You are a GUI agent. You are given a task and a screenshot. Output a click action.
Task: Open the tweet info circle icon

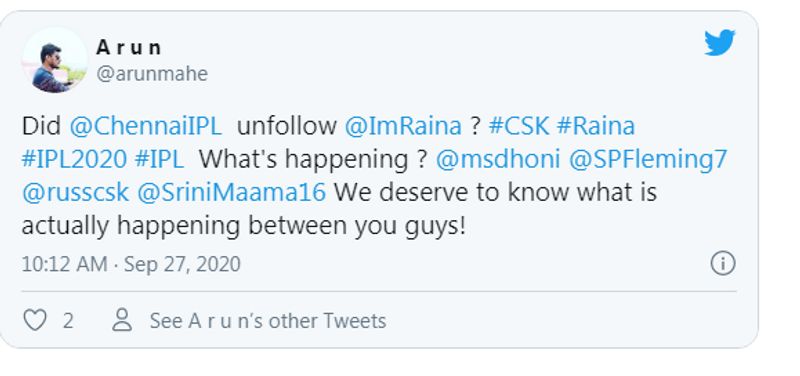coord(722,264)
